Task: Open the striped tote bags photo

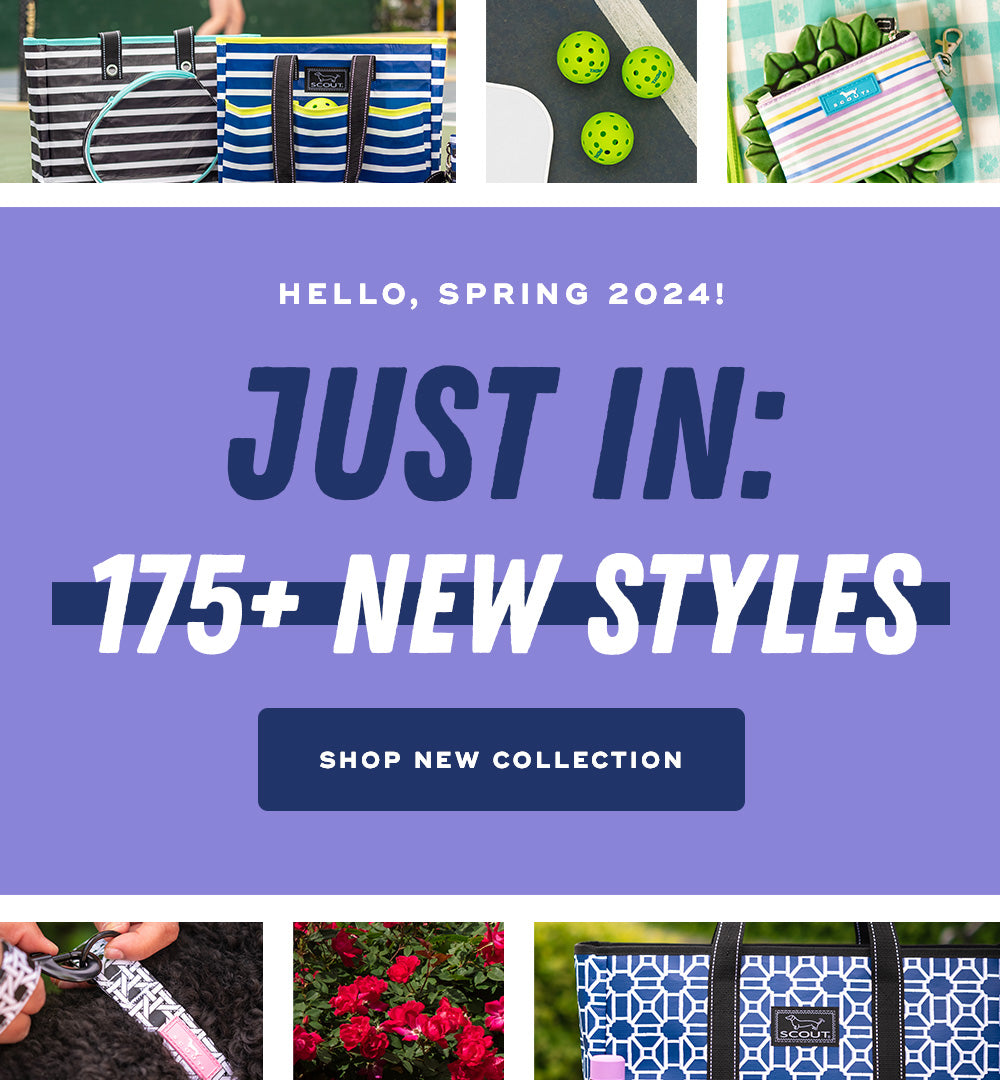Action: [228, 91]
